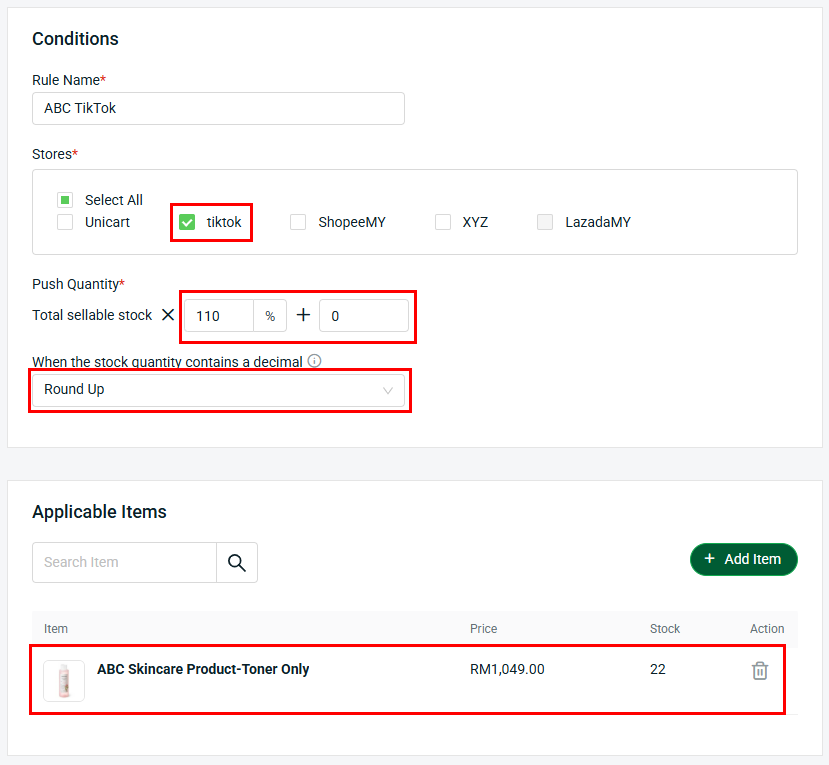Image resolution: width=829 pixels, height=765 pixels.
Task: Toggle the Select All stores checkbox
Action: [x=65, y=200]
